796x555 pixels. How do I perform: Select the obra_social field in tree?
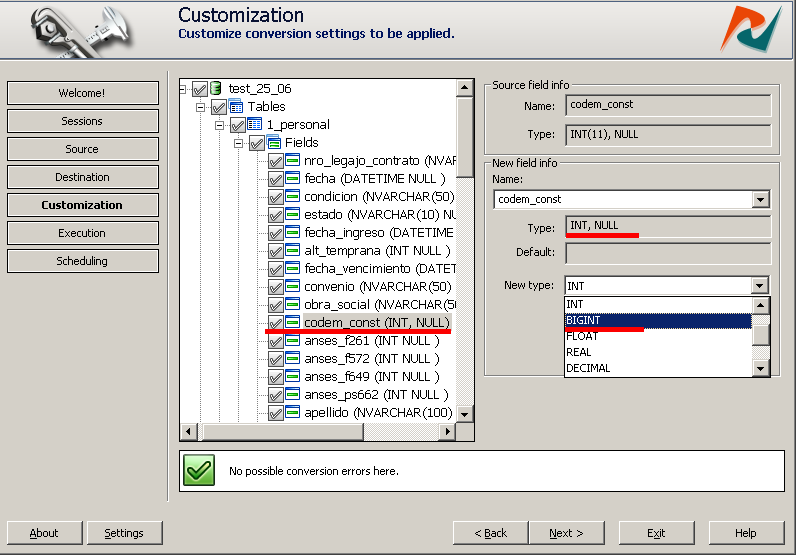[x=380, y=305]
